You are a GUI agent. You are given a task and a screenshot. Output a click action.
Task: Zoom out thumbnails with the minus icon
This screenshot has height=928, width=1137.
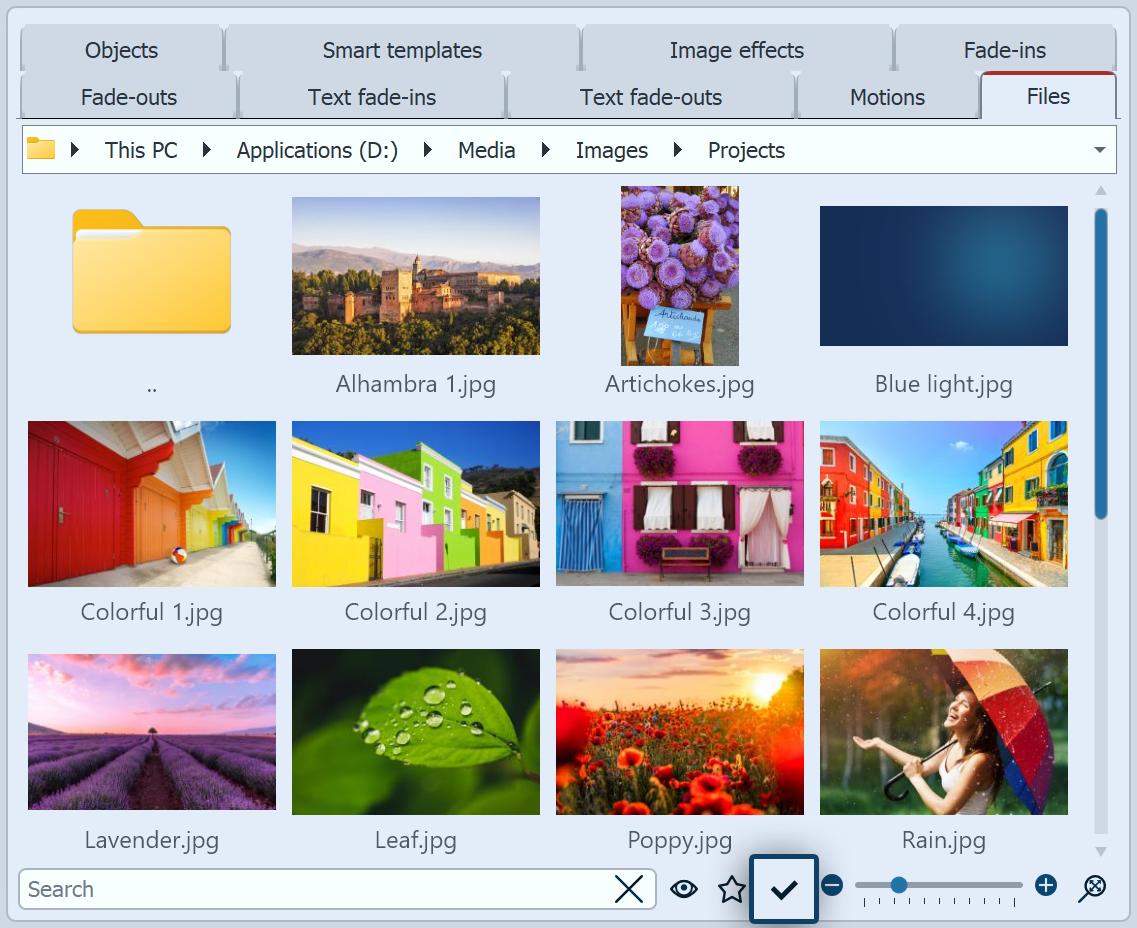[833, 885]
